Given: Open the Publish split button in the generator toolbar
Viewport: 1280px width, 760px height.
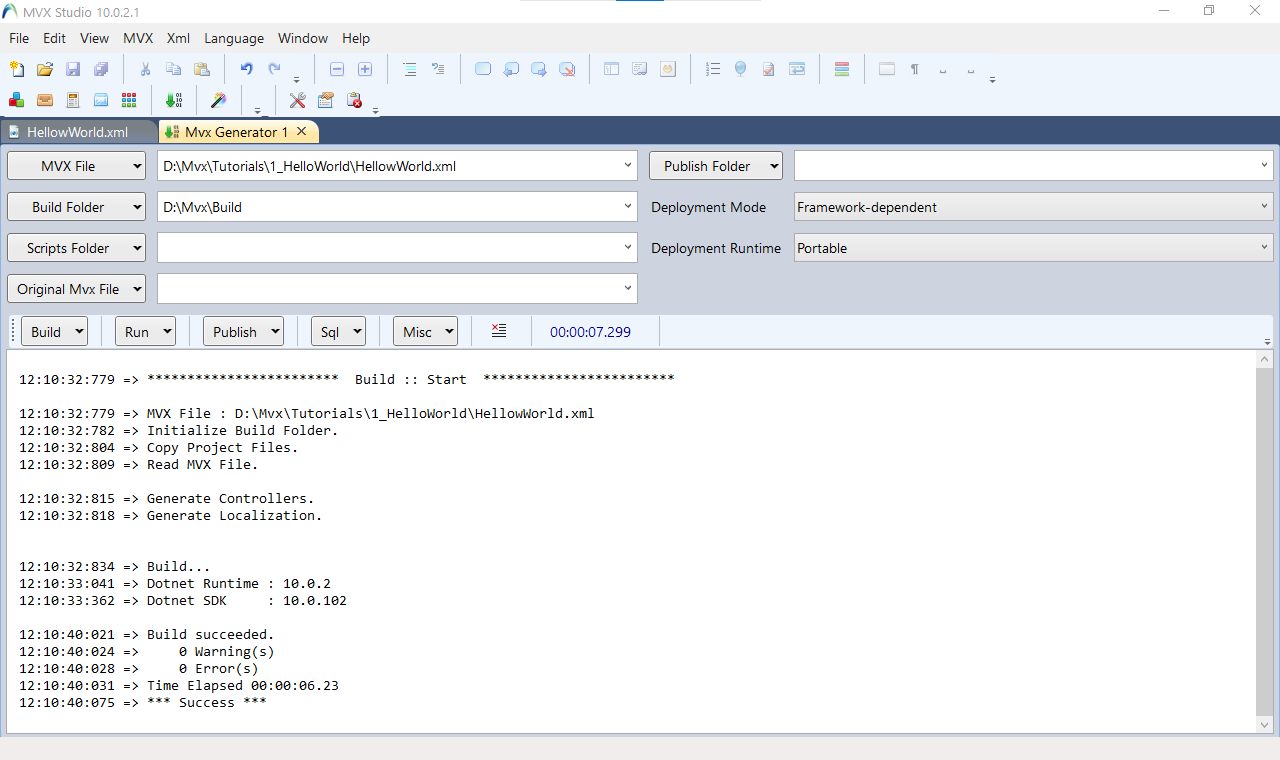Looking at the screenshot, I should [243, 332].
